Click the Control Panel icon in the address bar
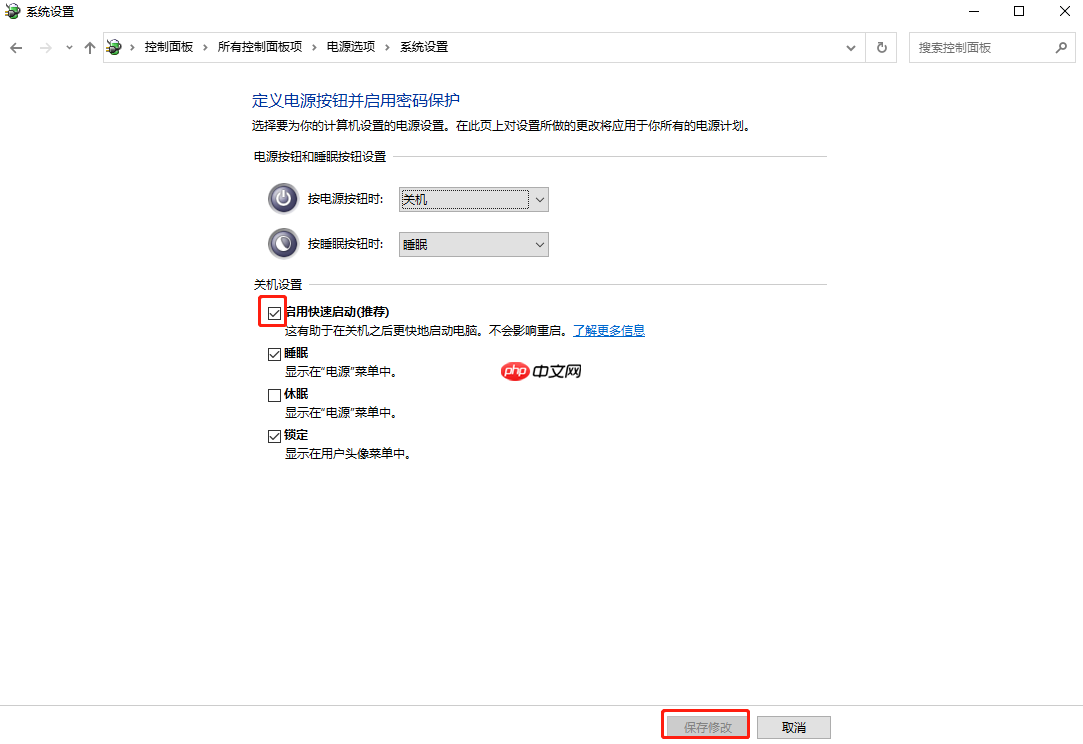Viewport: 1083px width, 744px height. click(114, 46)
